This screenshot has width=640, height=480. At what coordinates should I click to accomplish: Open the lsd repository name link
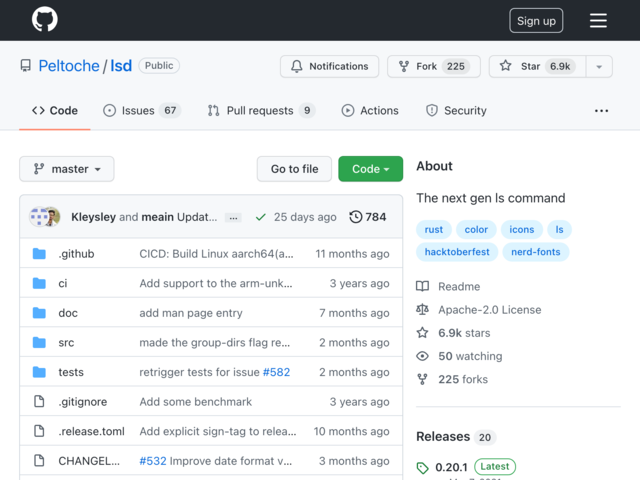(121, 66)
